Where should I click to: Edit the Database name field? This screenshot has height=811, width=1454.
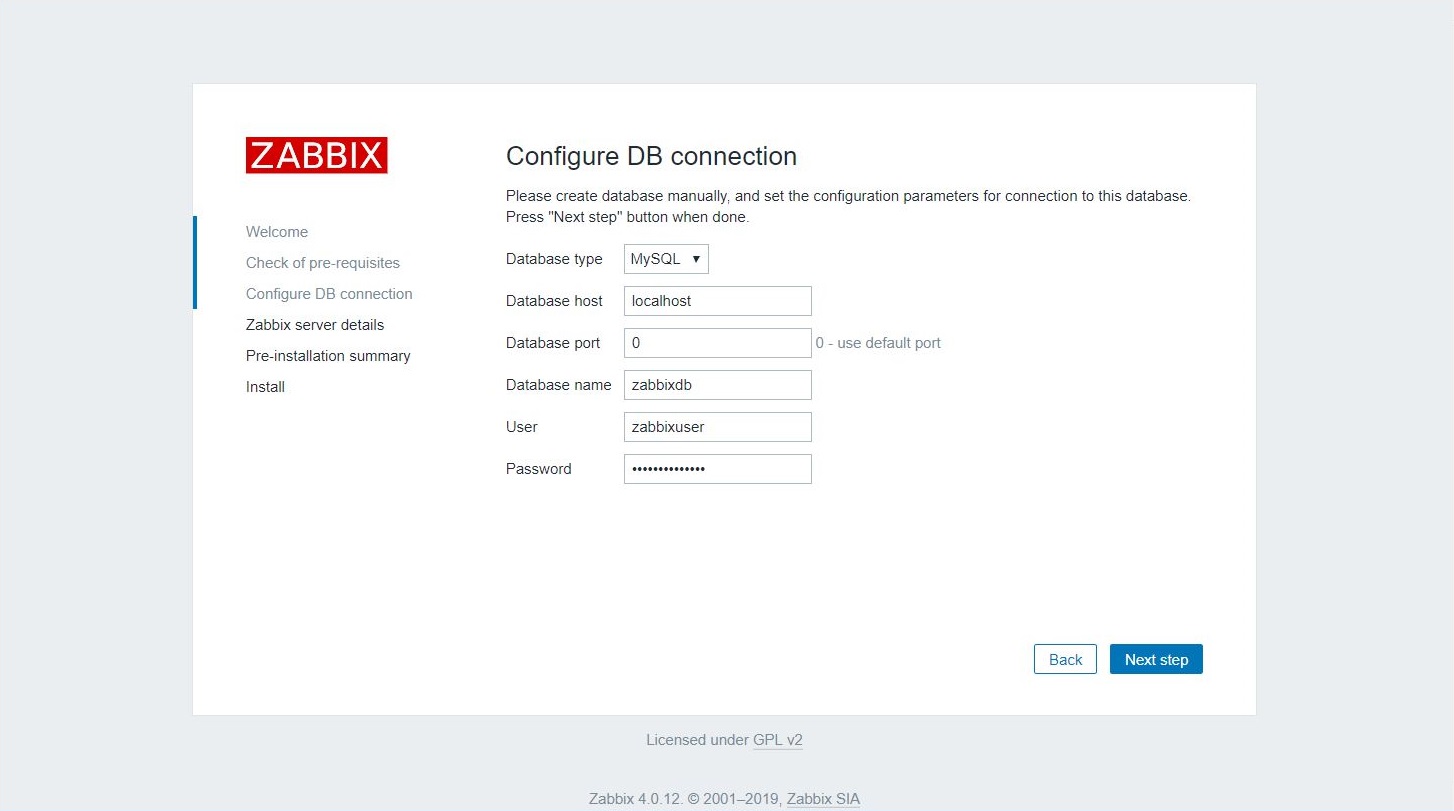pos(717,385)
